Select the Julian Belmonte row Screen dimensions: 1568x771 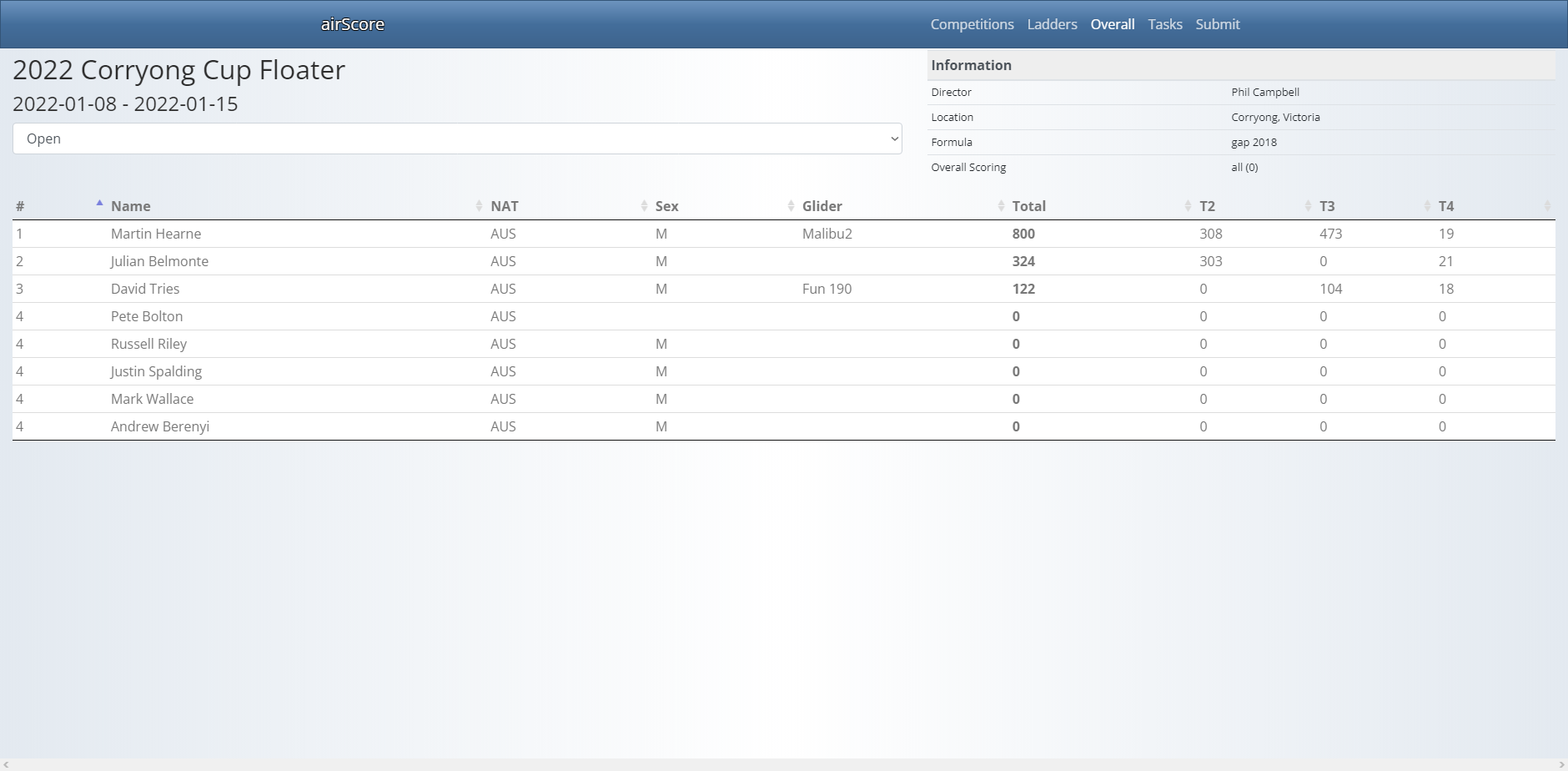[x=159, y=261]
